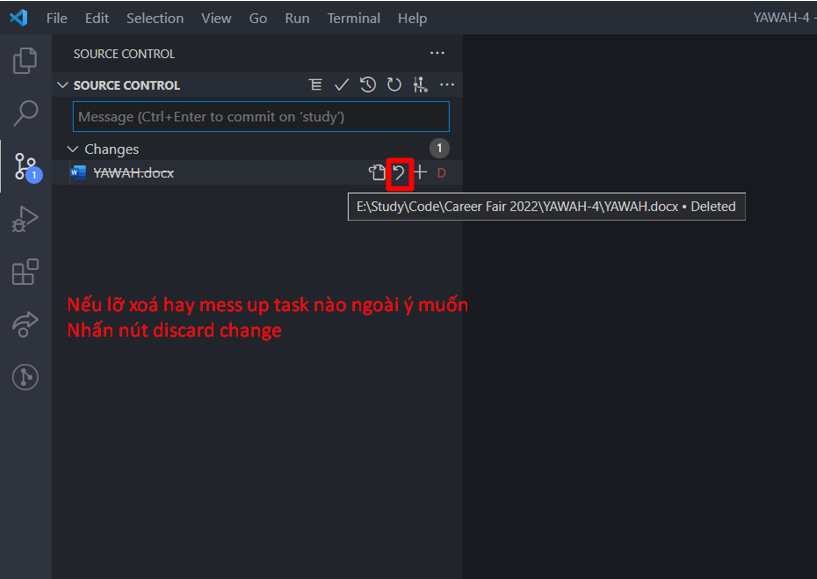
Task: Toggle view as tree icon in Source Control
Action: pos(315,84)
